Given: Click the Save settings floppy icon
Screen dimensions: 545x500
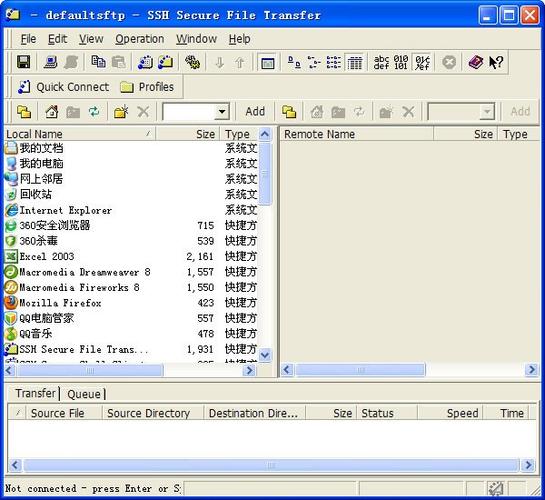Looking at the screenshot, I should pos(24,63).
